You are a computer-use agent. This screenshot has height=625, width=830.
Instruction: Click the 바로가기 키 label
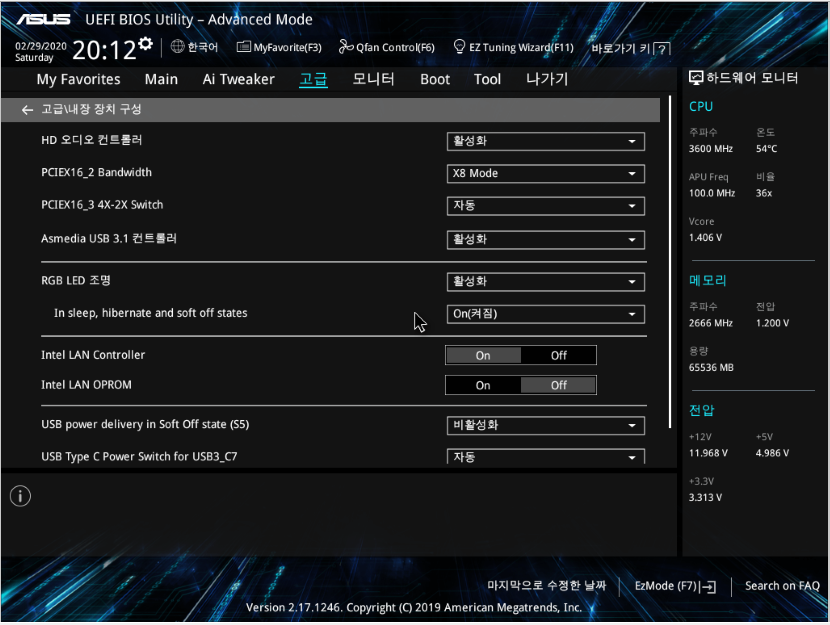[620, 49]
